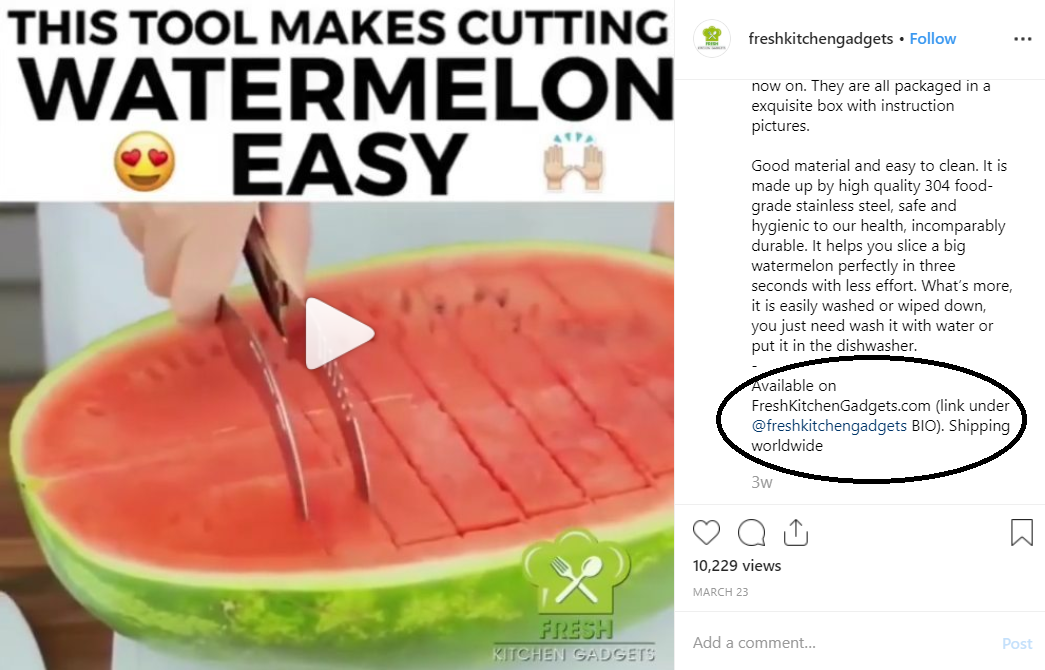Open the @freshkitchengadgets mention in caption
Screen dimensions: 1045x670
click(x=828, y=425)
